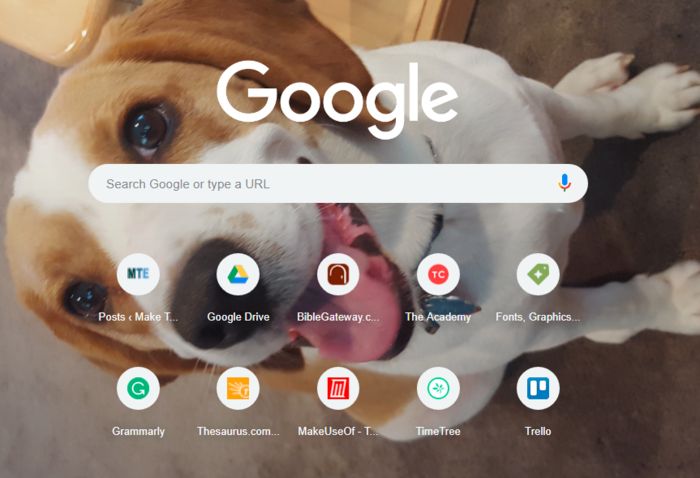The width and height of the screenshot is (700, 478).
Task: Open the Google Drive shortcut icon
Action: 238,274
